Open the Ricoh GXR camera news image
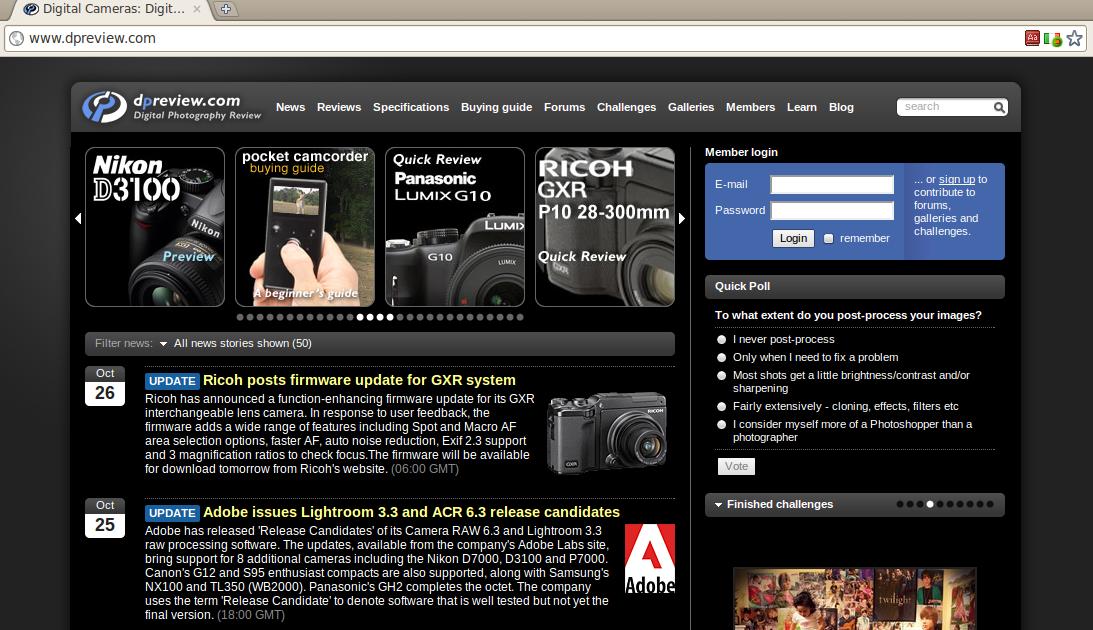The width and height of the screenshot is (1093, 630). [x=606, y=433]
